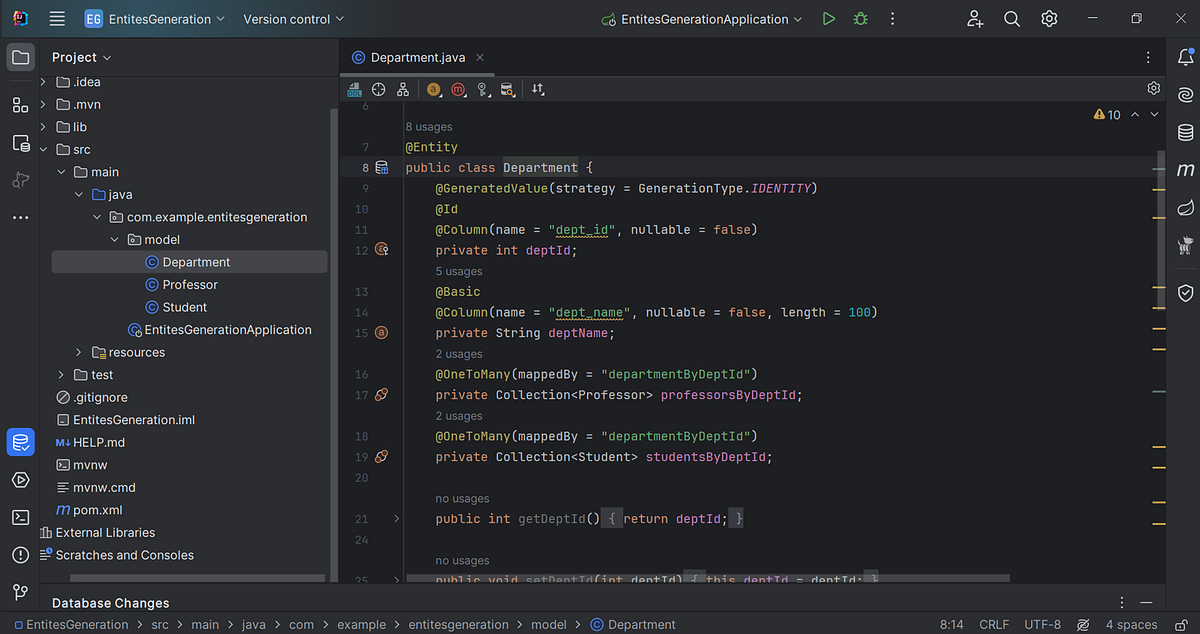Open DDL preview in the editor toolbar

tap(354, 89)
